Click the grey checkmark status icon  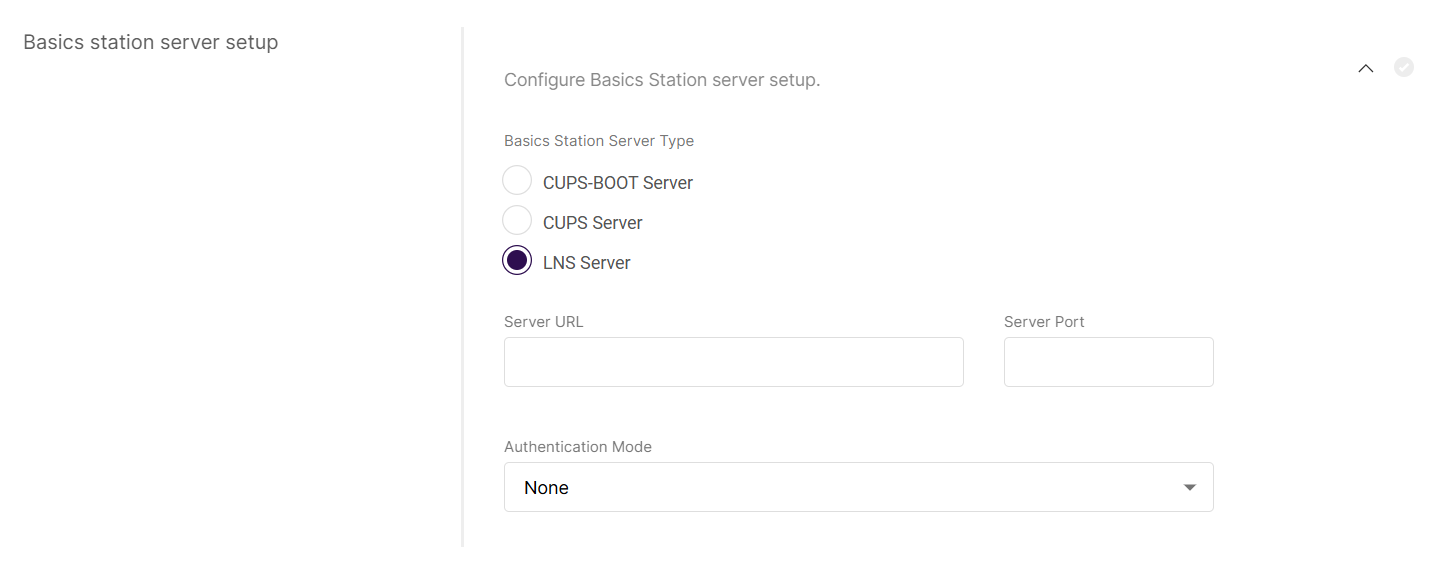point(1404,67)
